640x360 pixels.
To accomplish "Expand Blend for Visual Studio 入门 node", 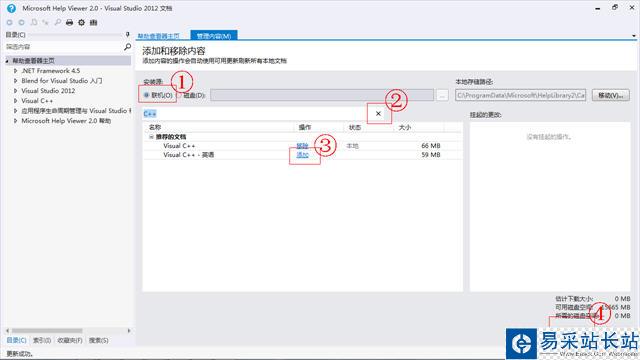I will click(16, 81).
